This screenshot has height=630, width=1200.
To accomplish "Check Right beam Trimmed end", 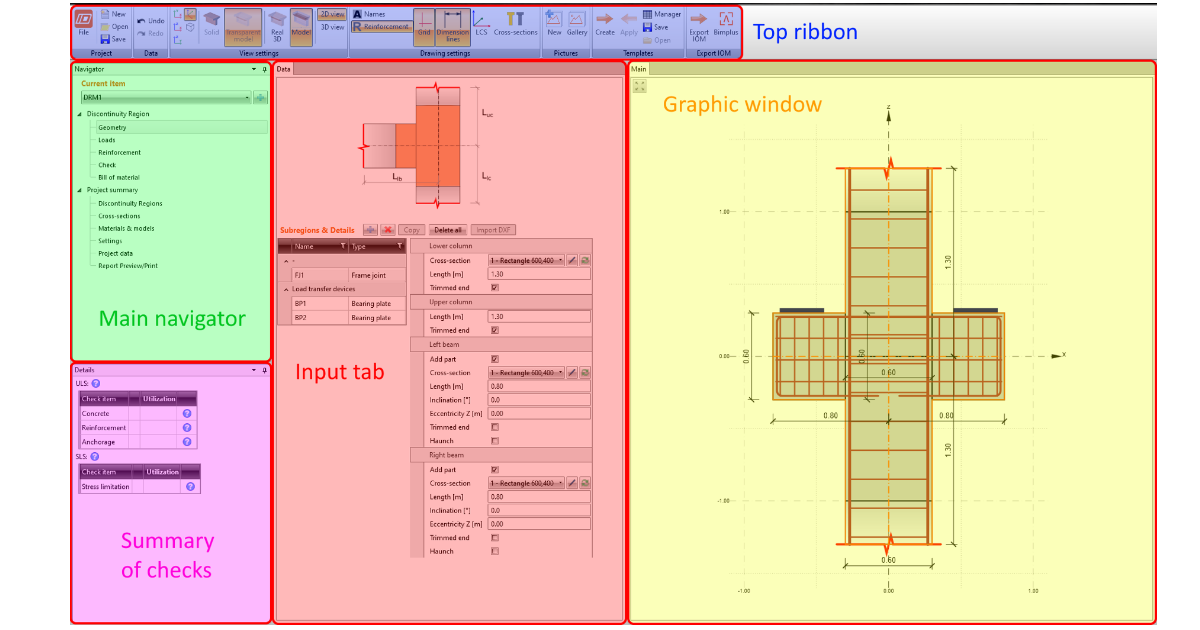I will (494, 538).
